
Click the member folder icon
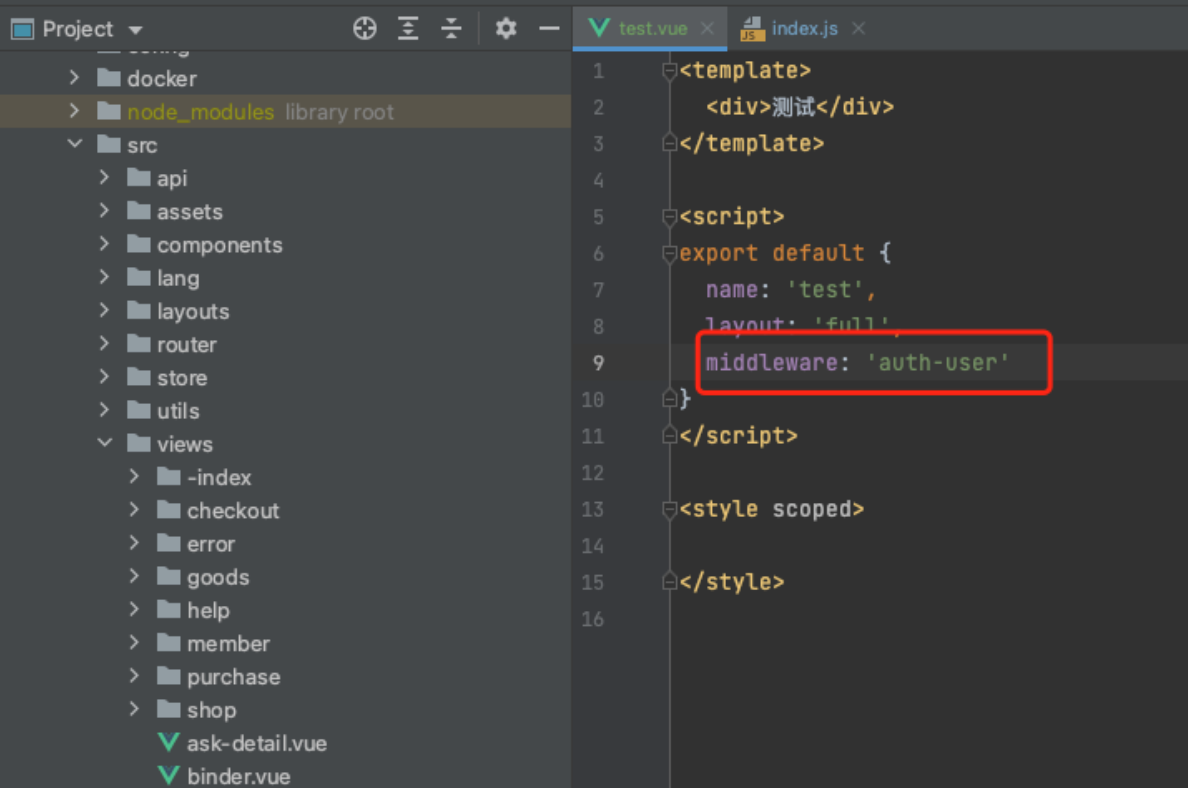168,643
